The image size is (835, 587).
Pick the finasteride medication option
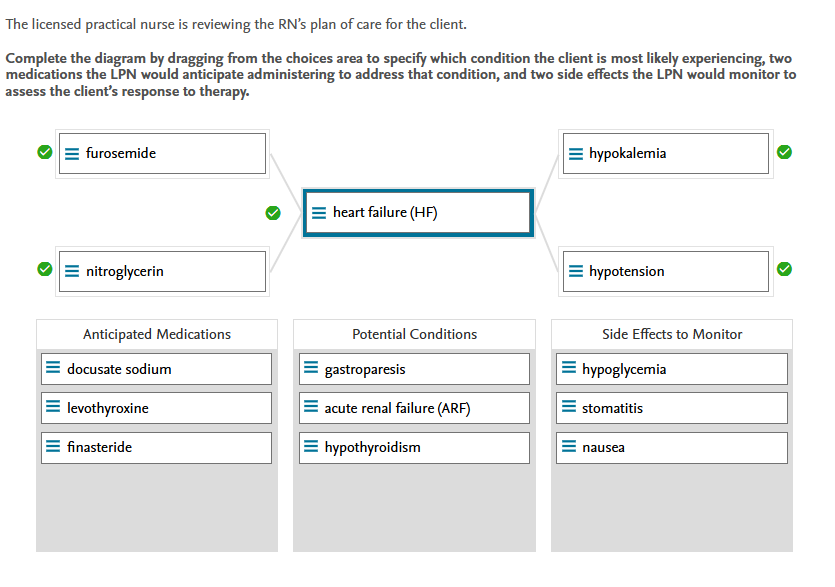(156, 447)
